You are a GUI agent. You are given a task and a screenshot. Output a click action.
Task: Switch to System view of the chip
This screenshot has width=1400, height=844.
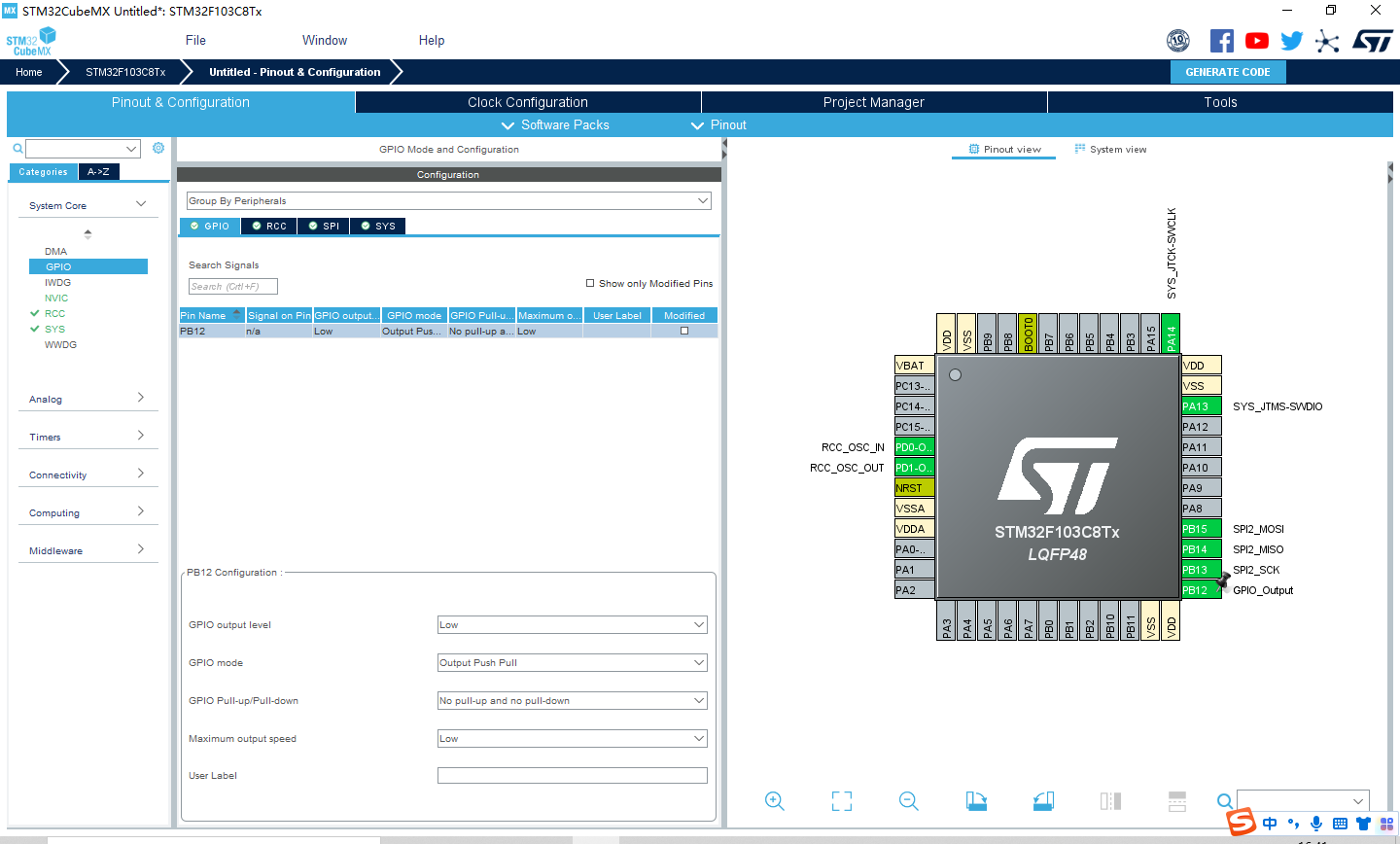[x=1110, y=149]
